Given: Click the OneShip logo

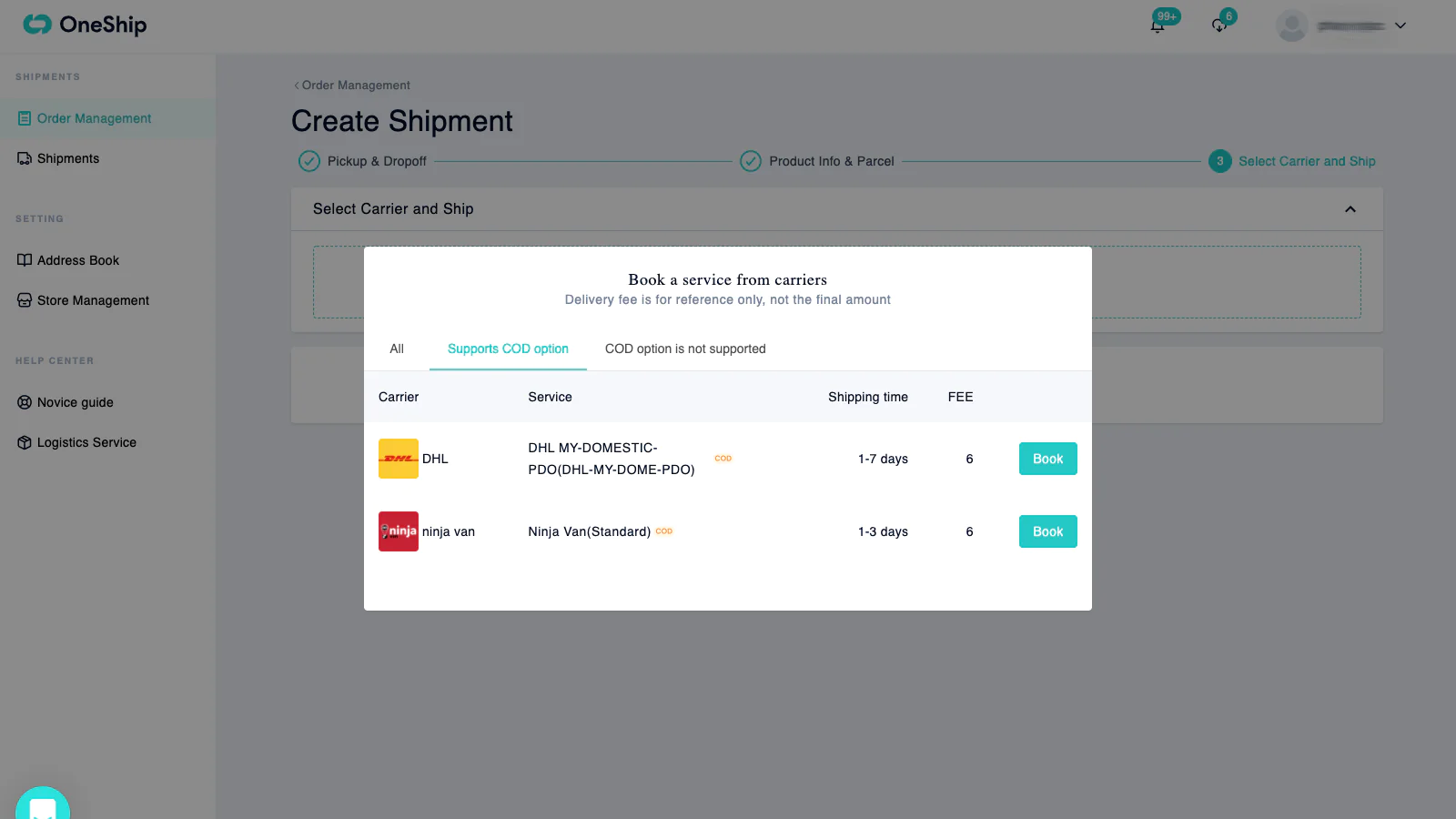Looking at the screenshot, I should click(85, 25).
